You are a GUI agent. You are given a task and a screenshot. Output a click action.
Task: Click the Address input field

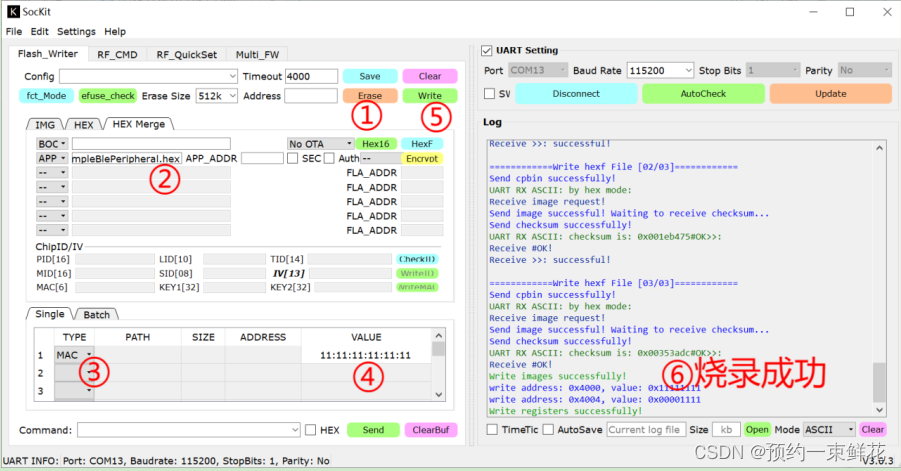[x=311, y=96]
